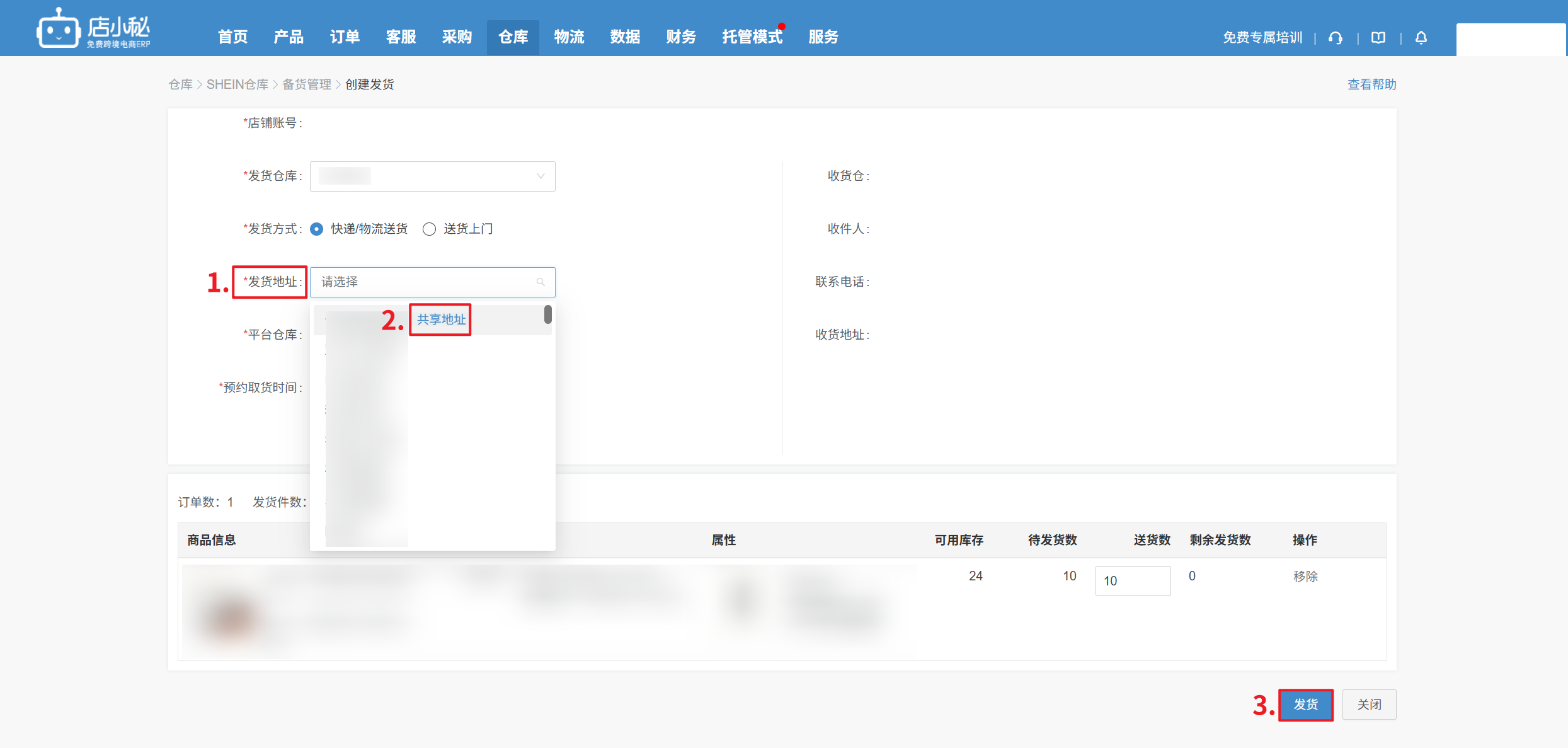Go to the 物流 menu
Screen dimensions: 1568x748
coord(569,37)
